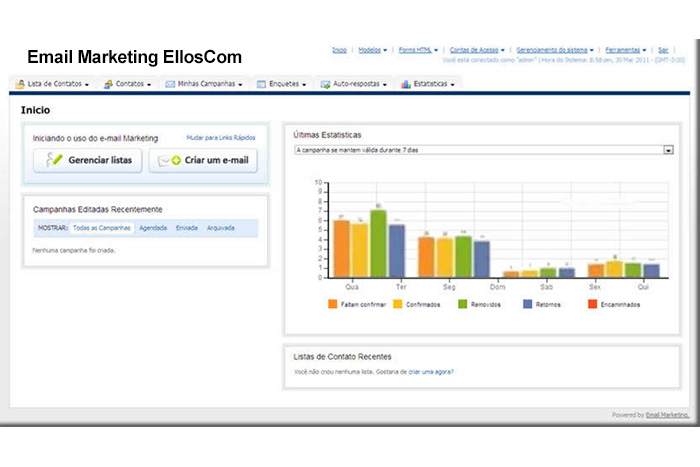Image resolution: width=700 pixels, height=467 pixels.
Task: Click the Minhas Campanhas envelope icon
Action: [x=169, y=85]
